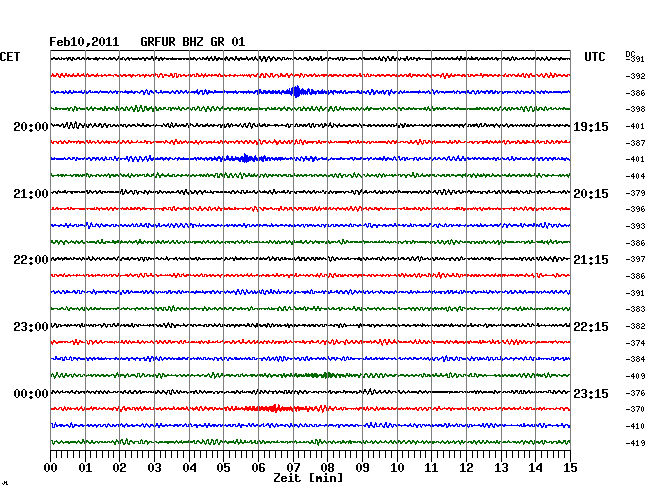This screenshot has height=494, width=650.
Task: Click the x-axis minute label 07
Action: pos(293,468)
